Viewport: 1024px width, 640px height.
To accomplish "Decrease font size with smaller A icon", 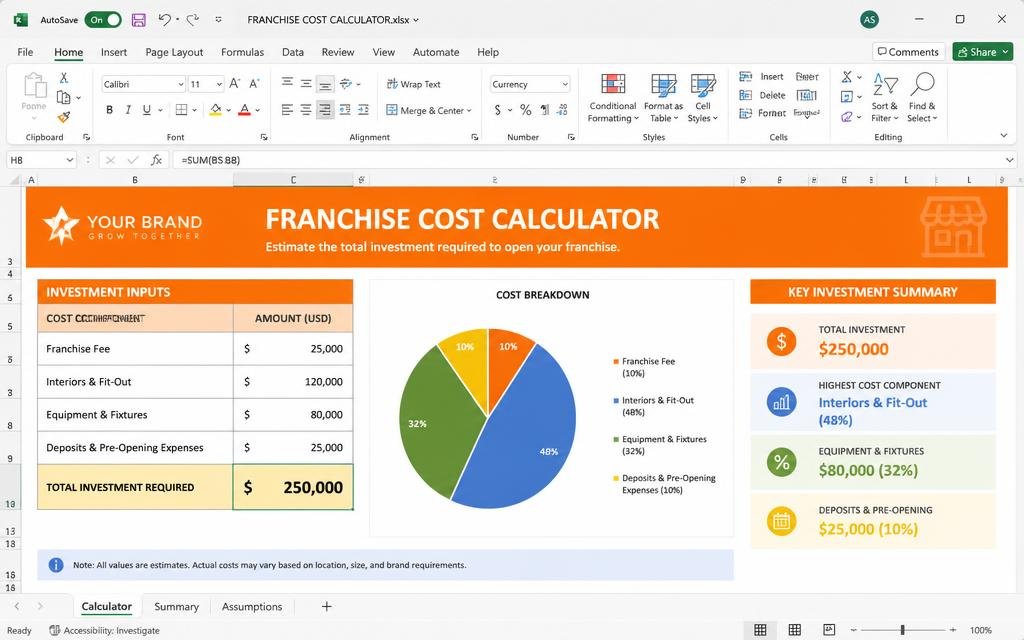I will (254, 84).
